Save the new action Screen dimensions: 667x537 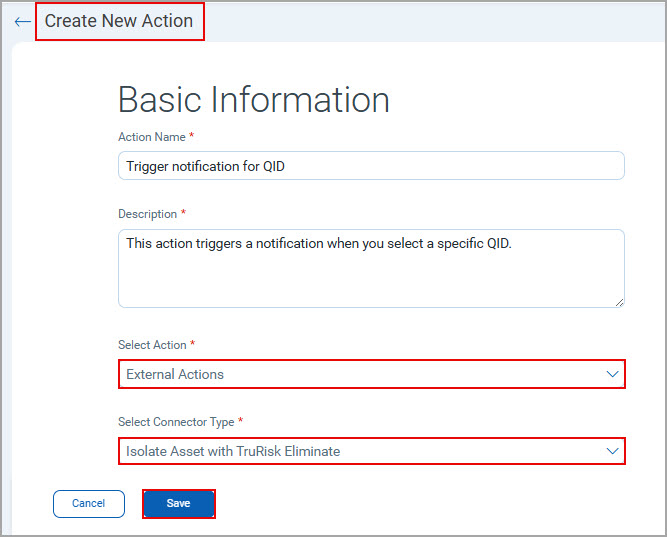point(179,504)
